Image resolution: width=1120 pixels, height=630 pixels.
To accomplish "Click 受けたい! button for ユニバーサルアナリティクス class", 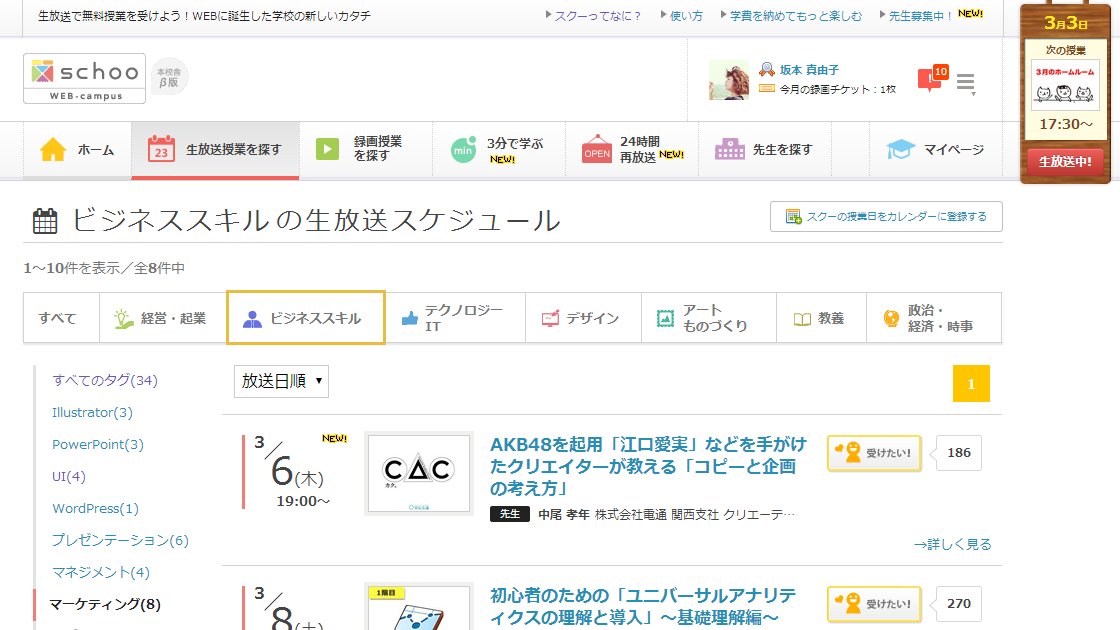I will (x=874, y=604).
